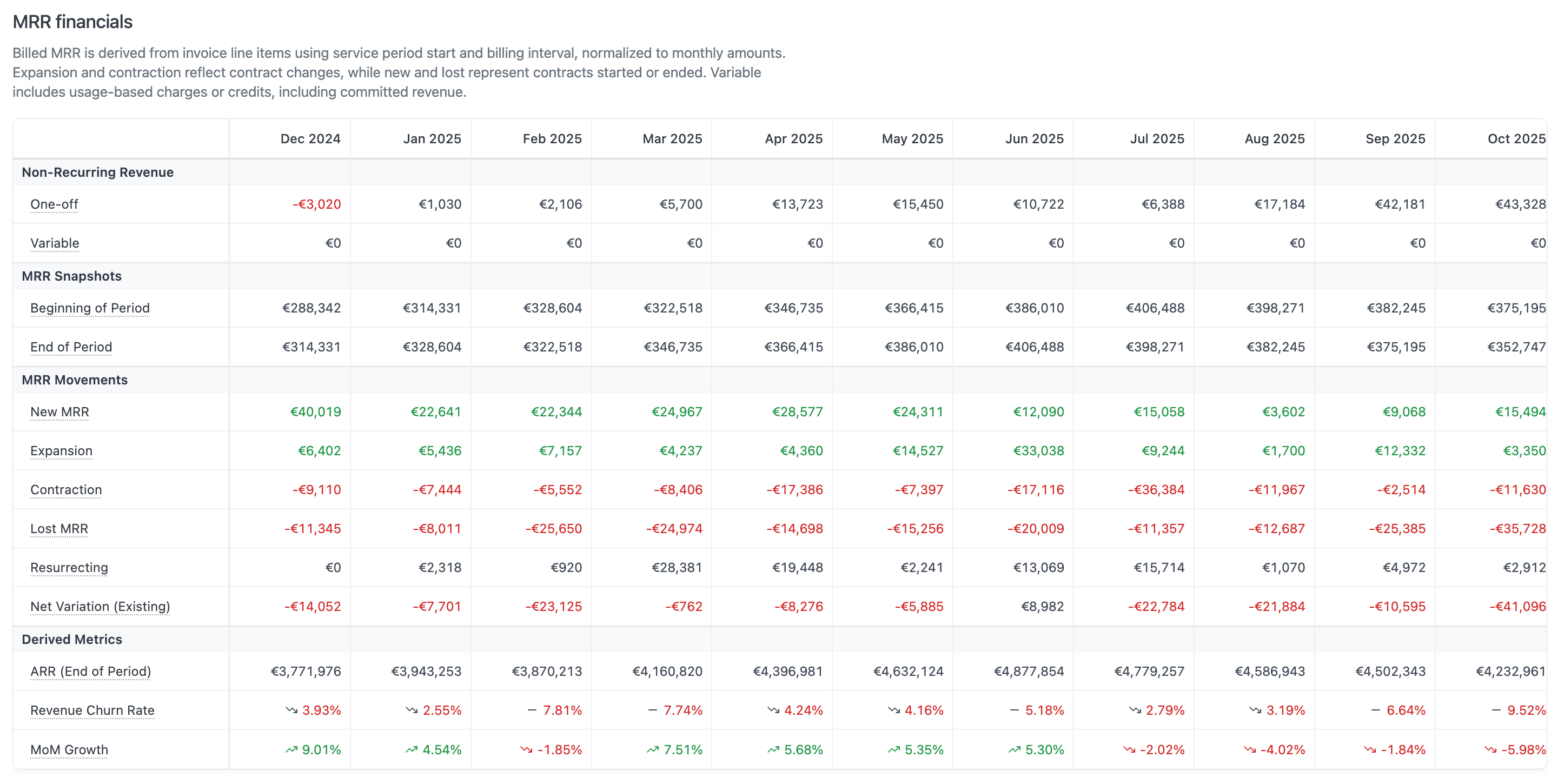Click the MoM Growth row label
This screenshot has height=784, width=1564.
[x=69, y=750]
